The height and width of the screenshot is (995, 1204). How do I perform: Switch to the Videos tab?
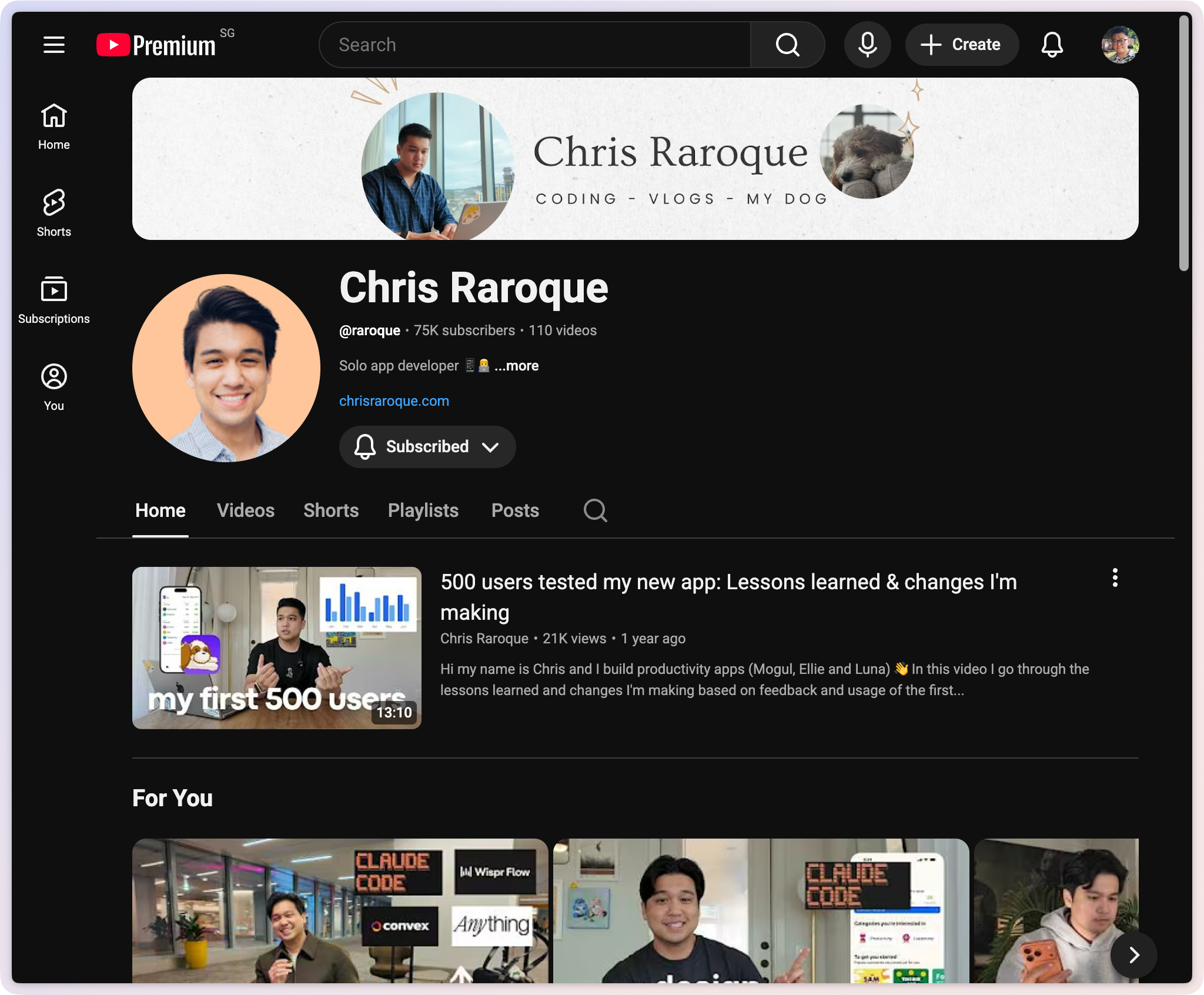coord(245,510)
